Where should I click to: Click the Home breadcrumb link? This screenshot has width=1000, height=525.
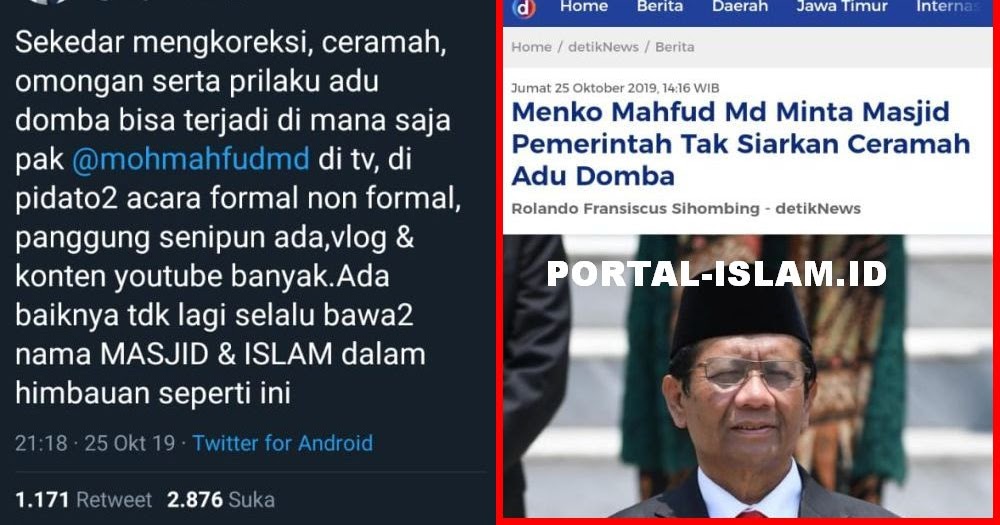[531, 47]
